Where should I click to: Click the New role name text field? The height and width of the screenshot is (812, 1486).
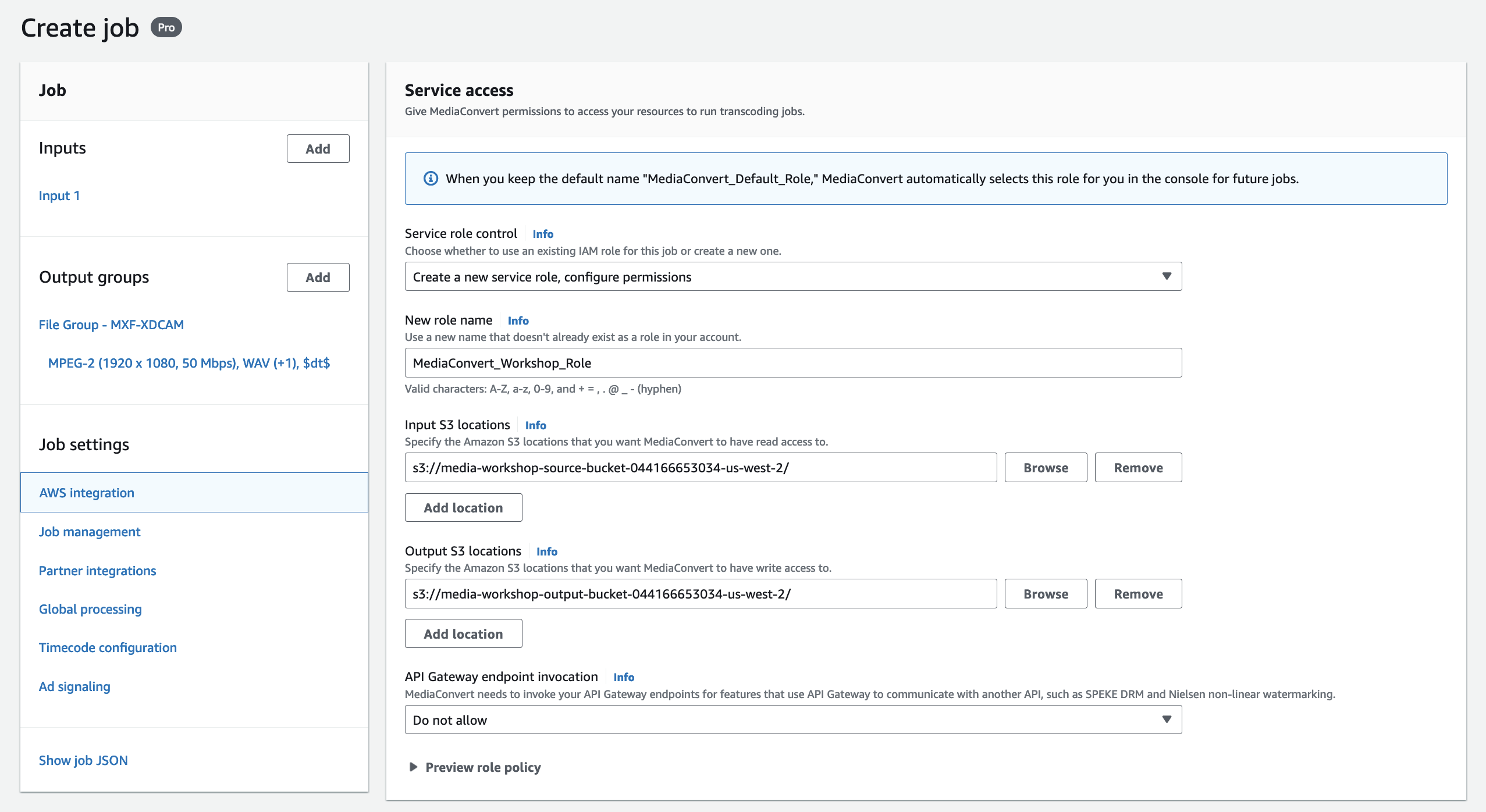pyautogui.click(x=792, y=363)
